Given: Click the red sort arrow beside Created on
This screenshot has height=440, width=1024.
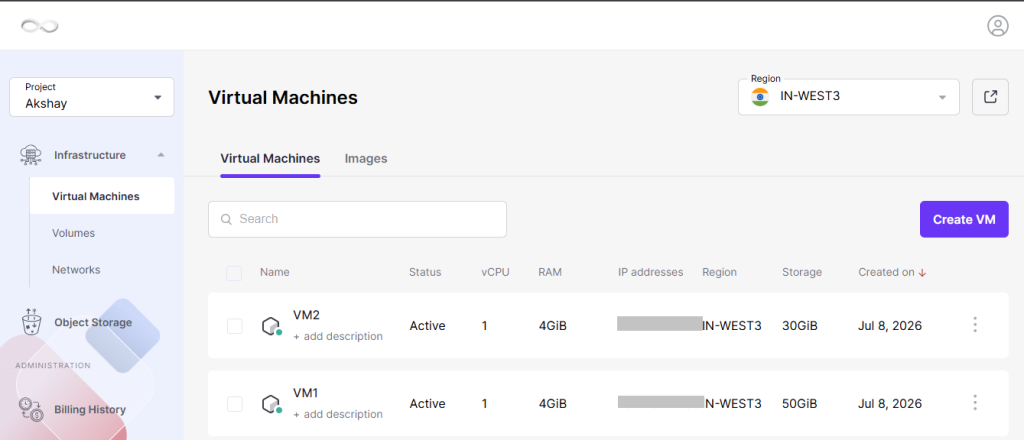Looking at the screenshot, I should [922, 273].
